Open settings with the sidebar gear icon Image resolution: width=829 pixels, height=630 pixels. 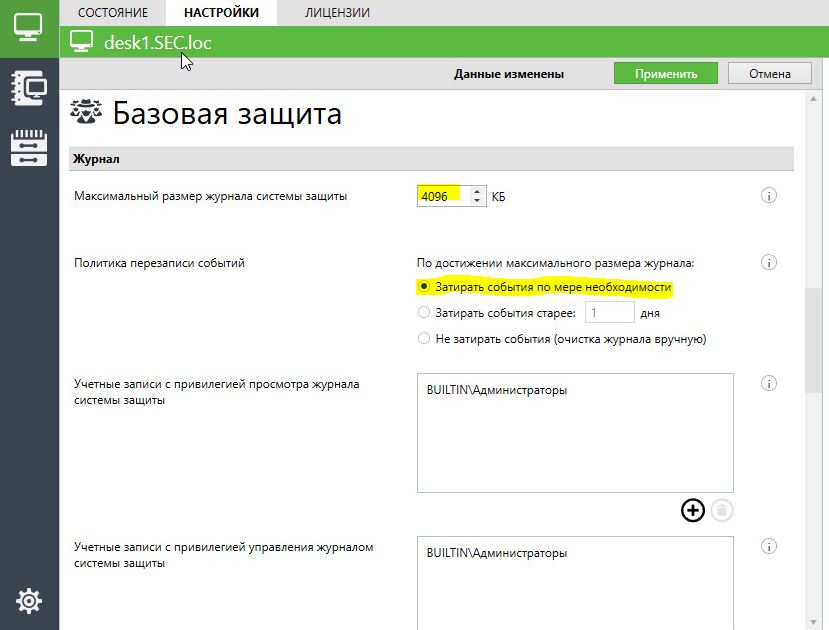29,601
